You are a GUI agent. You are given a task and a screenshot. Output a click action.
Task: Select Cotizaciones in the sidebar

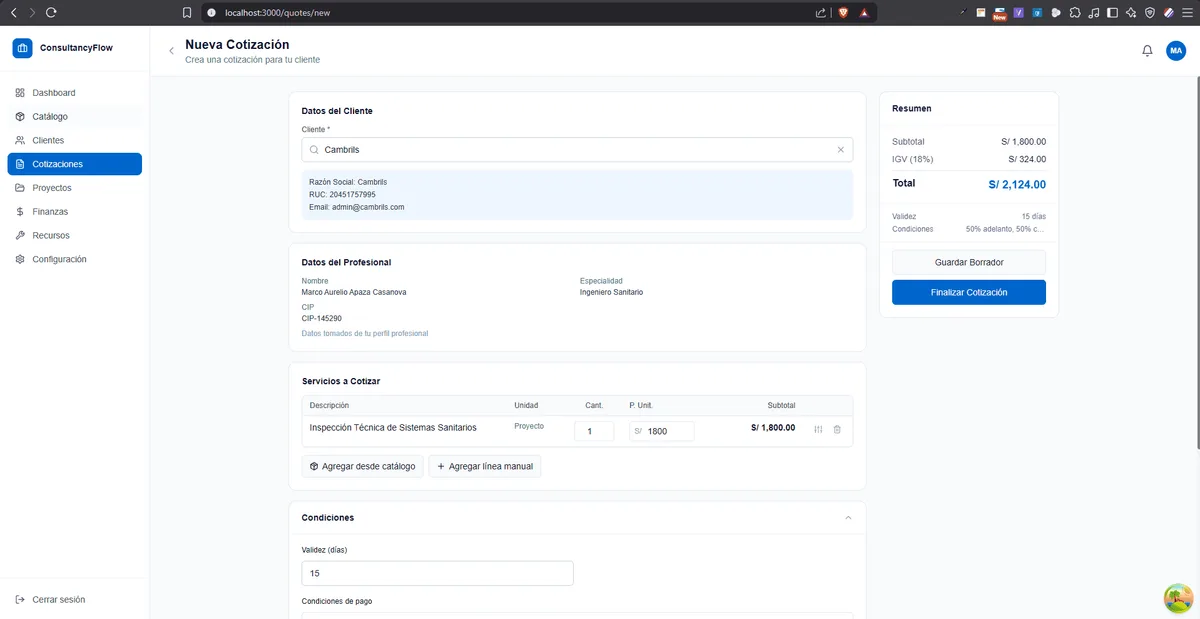(x=75, y=164)
